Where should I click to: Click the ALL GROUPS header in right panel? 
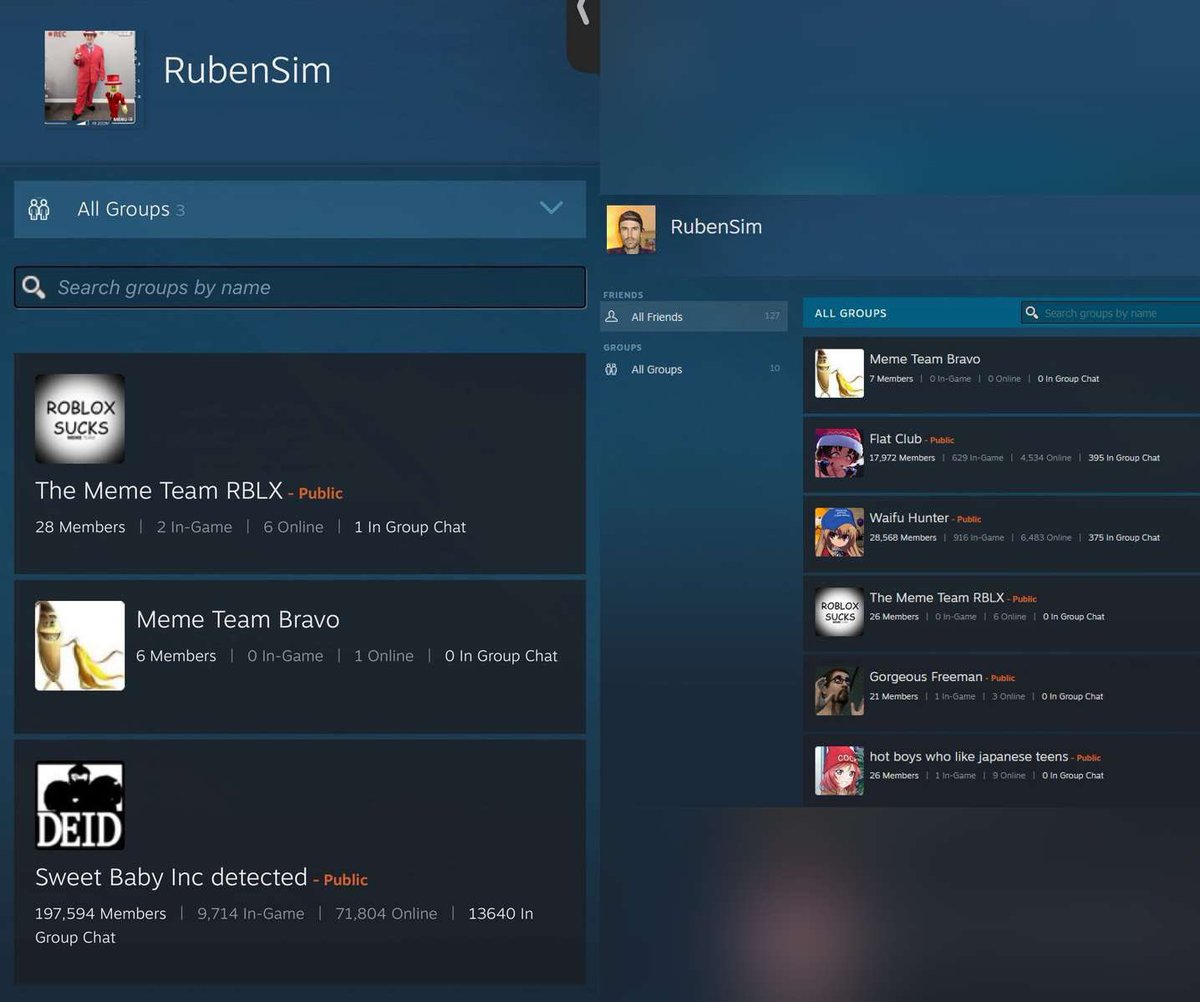click(851, 313)
